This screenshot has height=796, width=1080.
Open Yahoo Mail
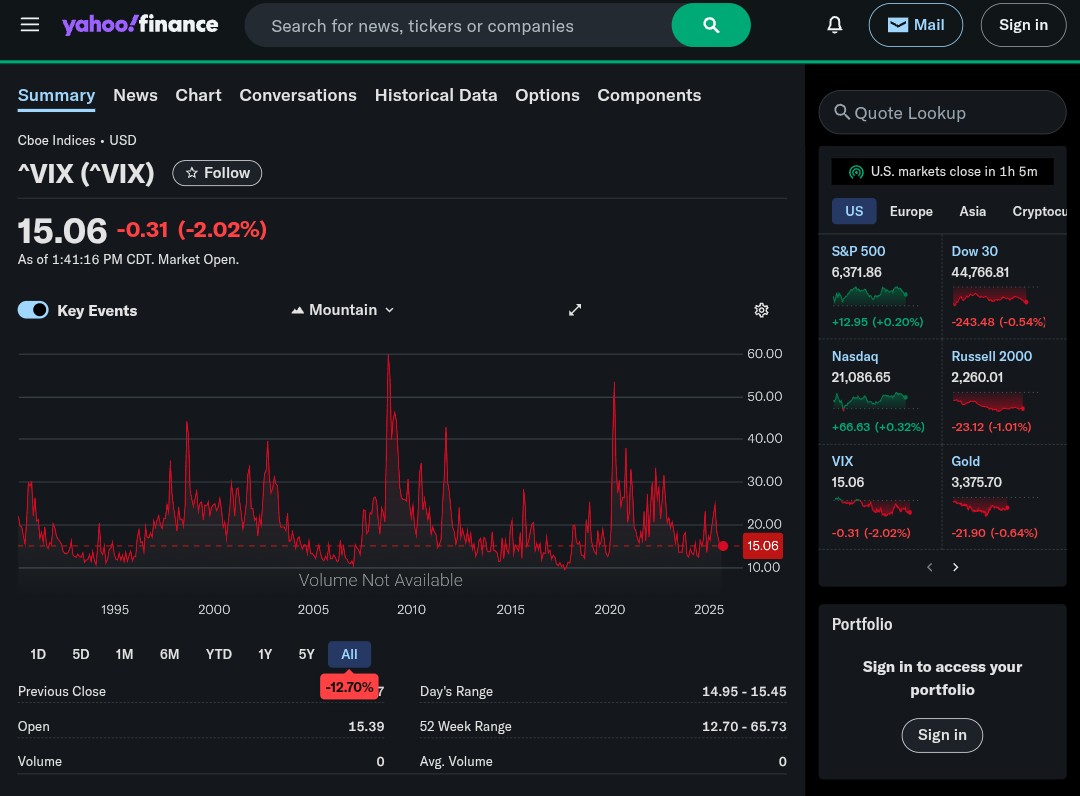pyautogui.click(x=915, y=25)
